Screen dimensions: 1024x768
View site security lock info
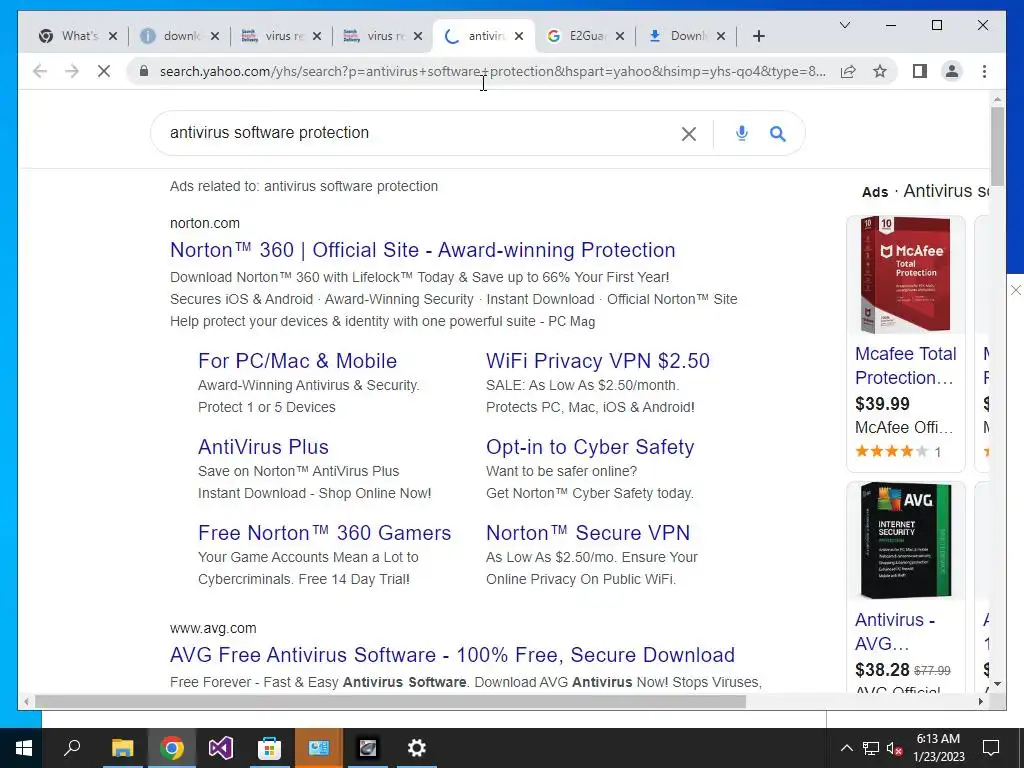[x=144, y=71]
